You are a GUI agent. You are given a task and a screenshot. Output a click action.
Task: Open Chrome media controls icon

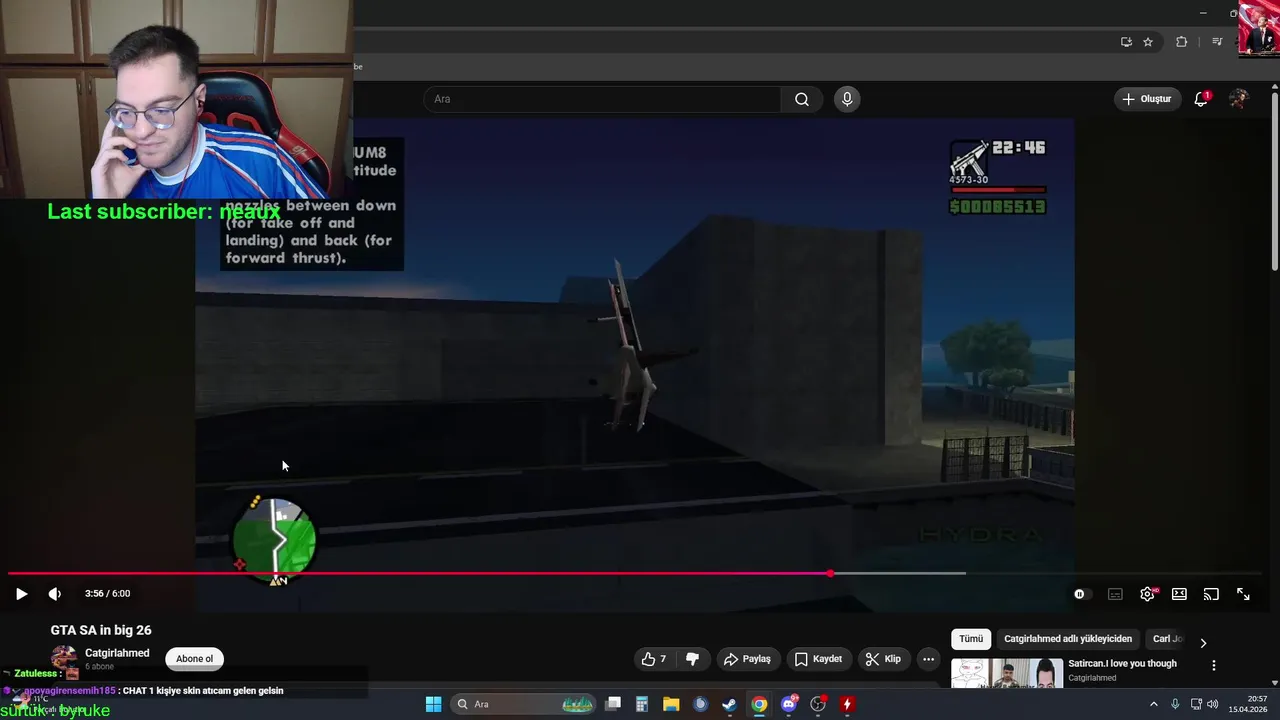point(1217,42)
